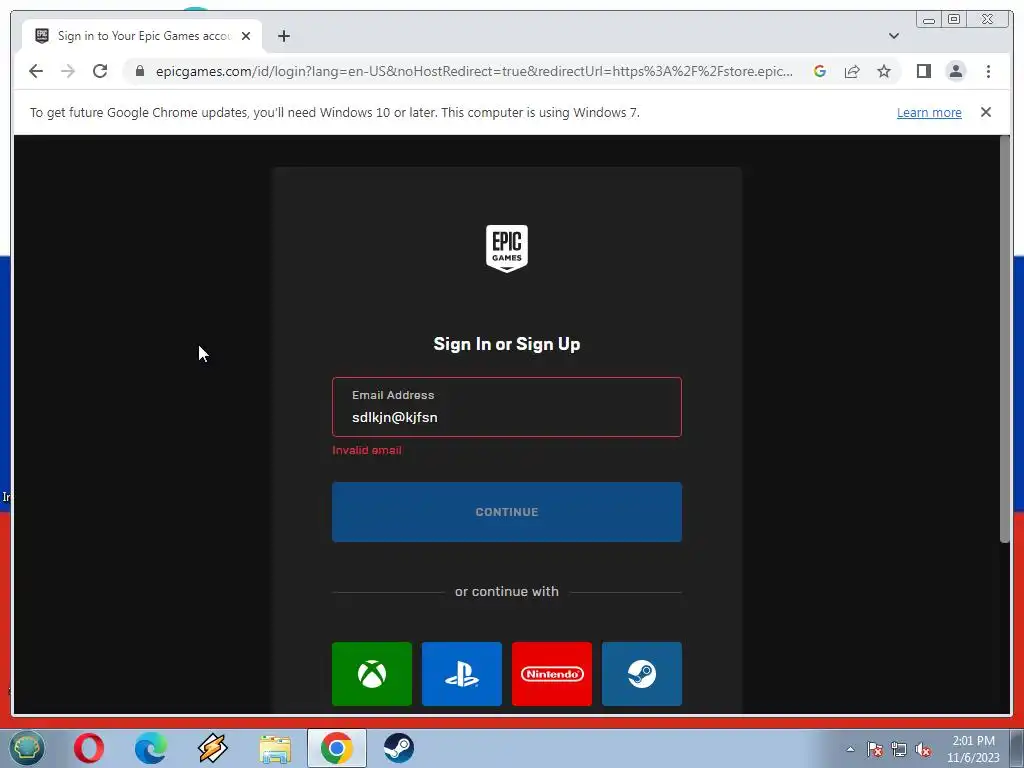Click the CONTINUE button
Image resolution: width=1024 pixels, height=768 pixels.
507,512
